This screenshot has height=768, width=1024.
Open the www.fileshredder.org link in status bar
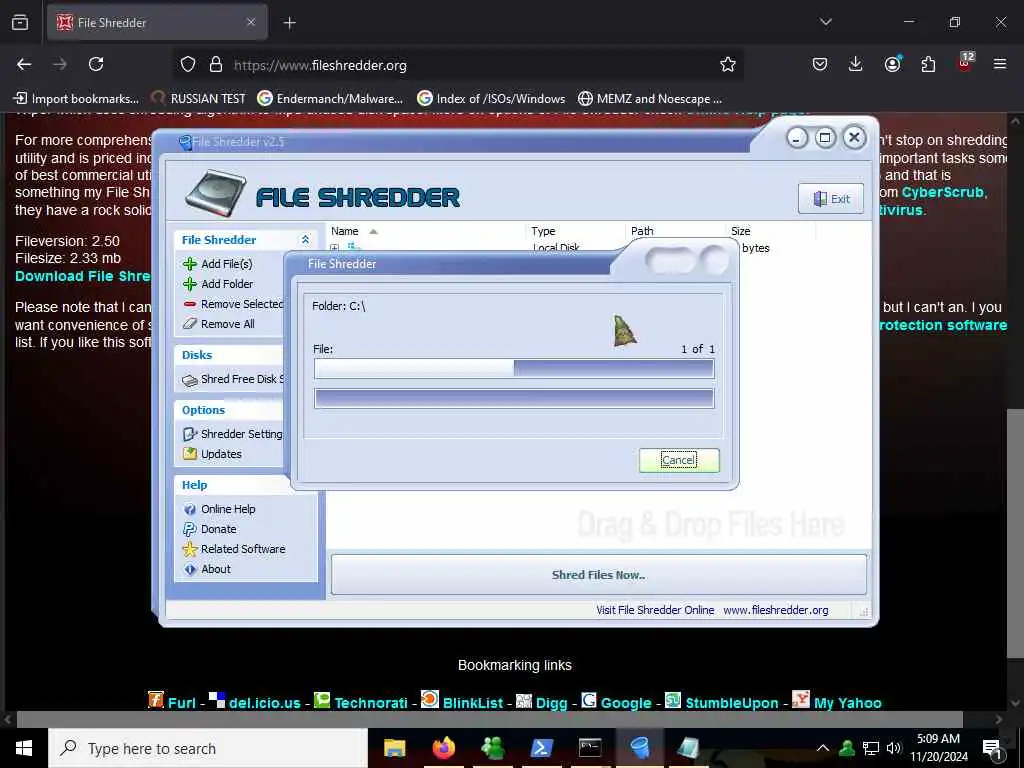coord(776,610)
